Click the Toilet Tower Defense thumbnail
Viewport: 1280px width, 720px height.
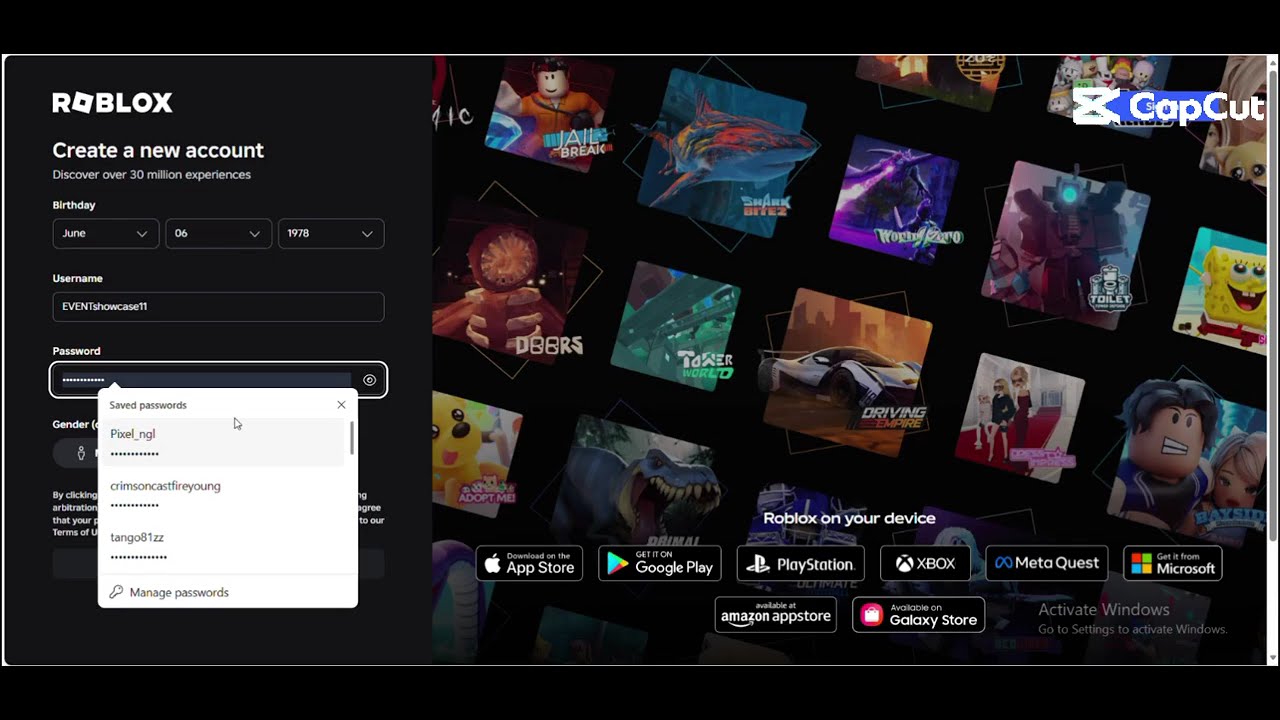pos(1066,245)
